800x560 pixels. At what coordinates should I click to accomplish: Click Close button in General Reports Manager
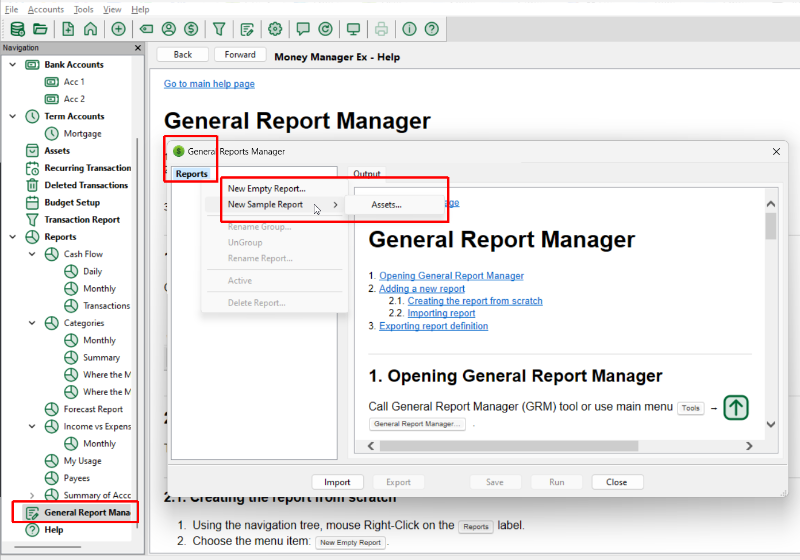(617, 482)
